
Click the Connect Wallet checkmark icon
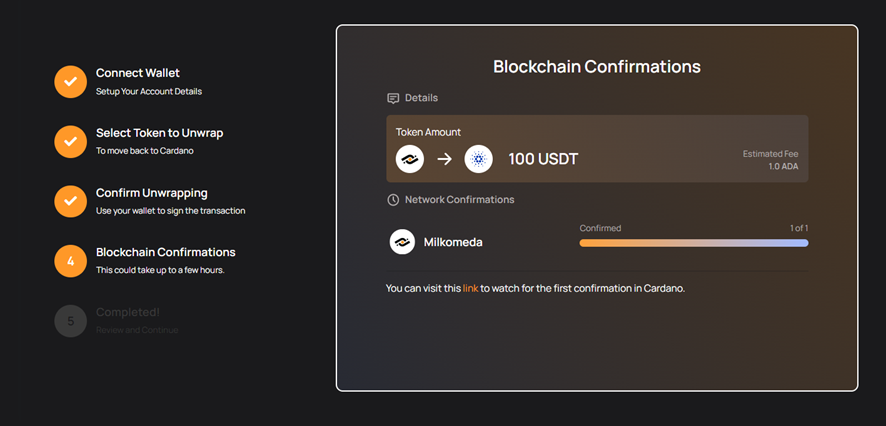pos(70,81)
